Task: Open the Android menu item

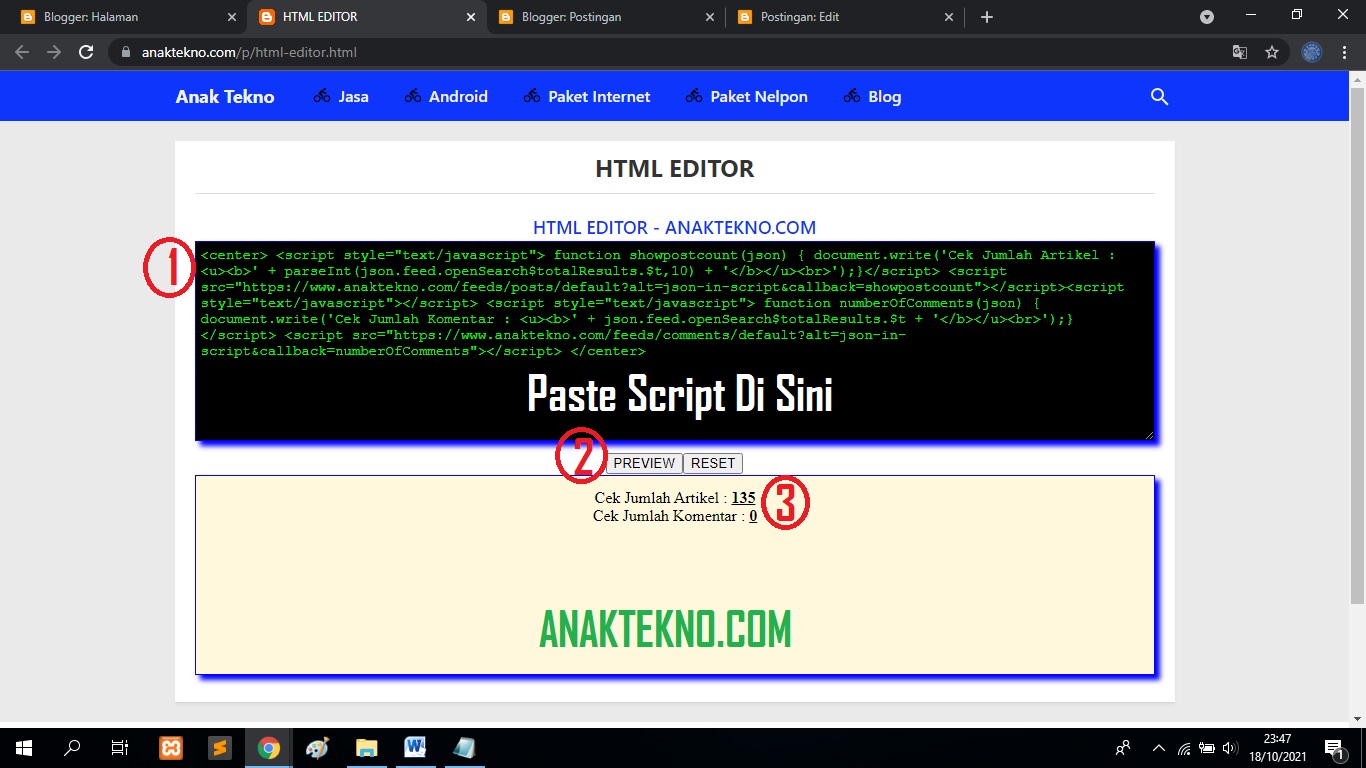Action: (x=458, y=97)
